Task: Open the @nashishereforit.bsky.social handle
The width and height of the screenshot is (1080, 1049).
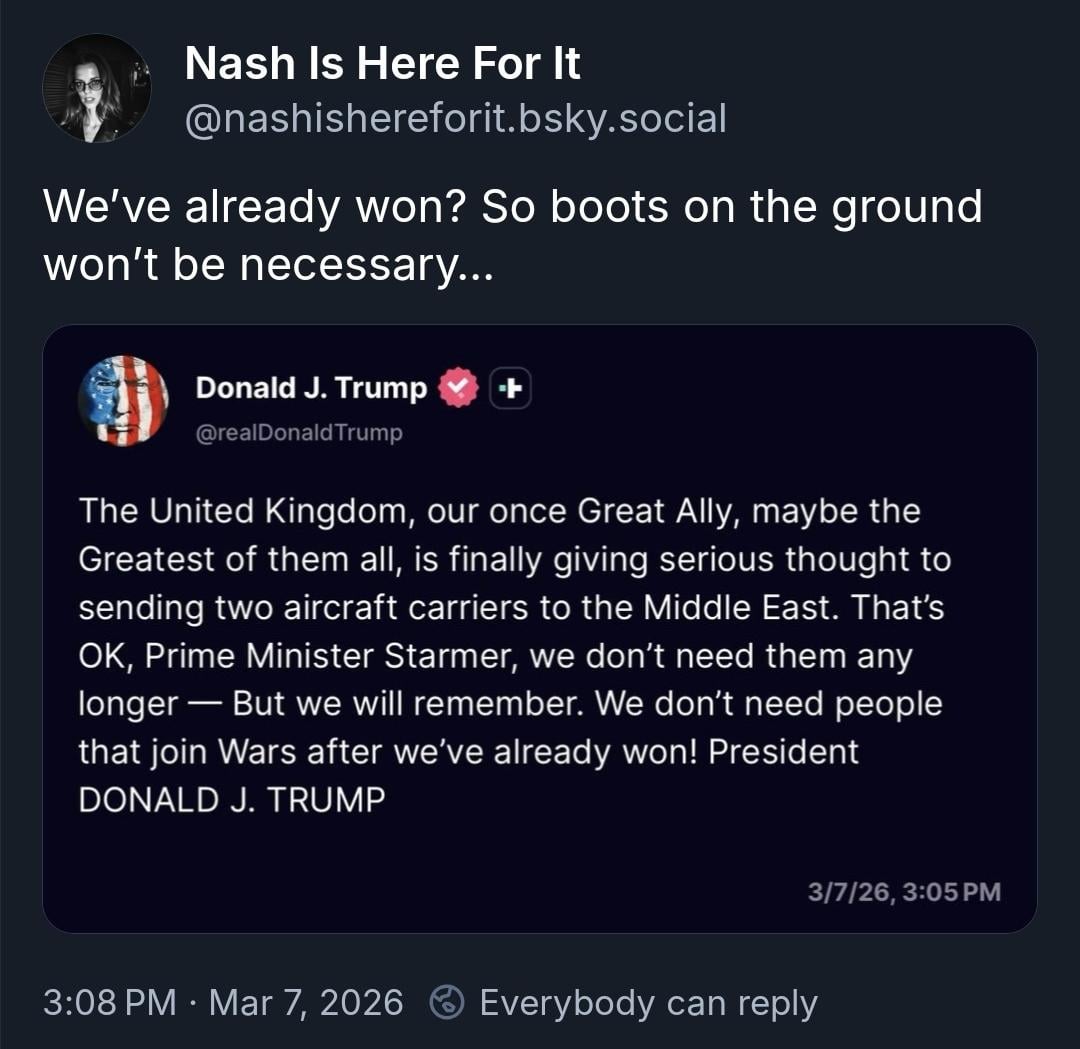Action: point(455,119)
